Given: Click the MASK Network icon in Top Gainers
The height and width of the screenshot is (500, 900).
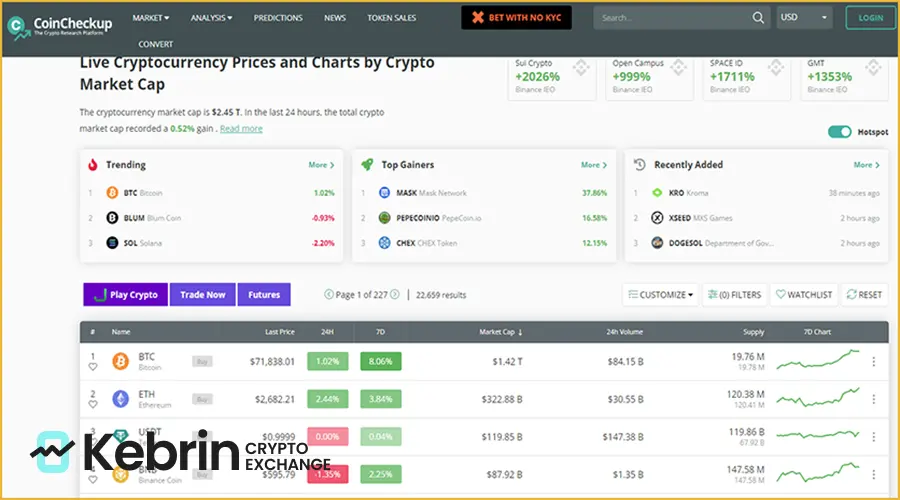Looking at the screenshot, I should (385, 193).
